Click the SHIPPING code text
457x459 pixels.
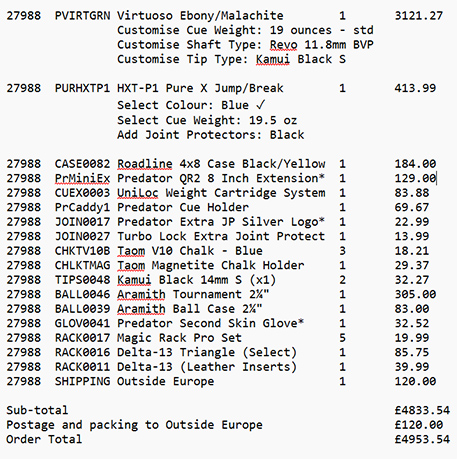[82, 381]
